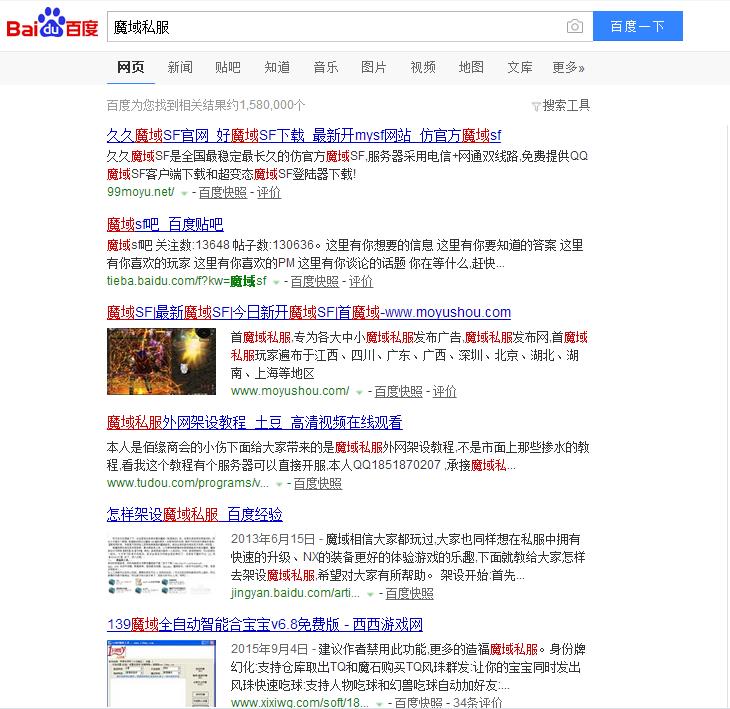The width and height of the screenshot is (730, 709).
Task: Expand dropdown arrow next to www.moyushou.com/
Action: click(x=359, y=392)
